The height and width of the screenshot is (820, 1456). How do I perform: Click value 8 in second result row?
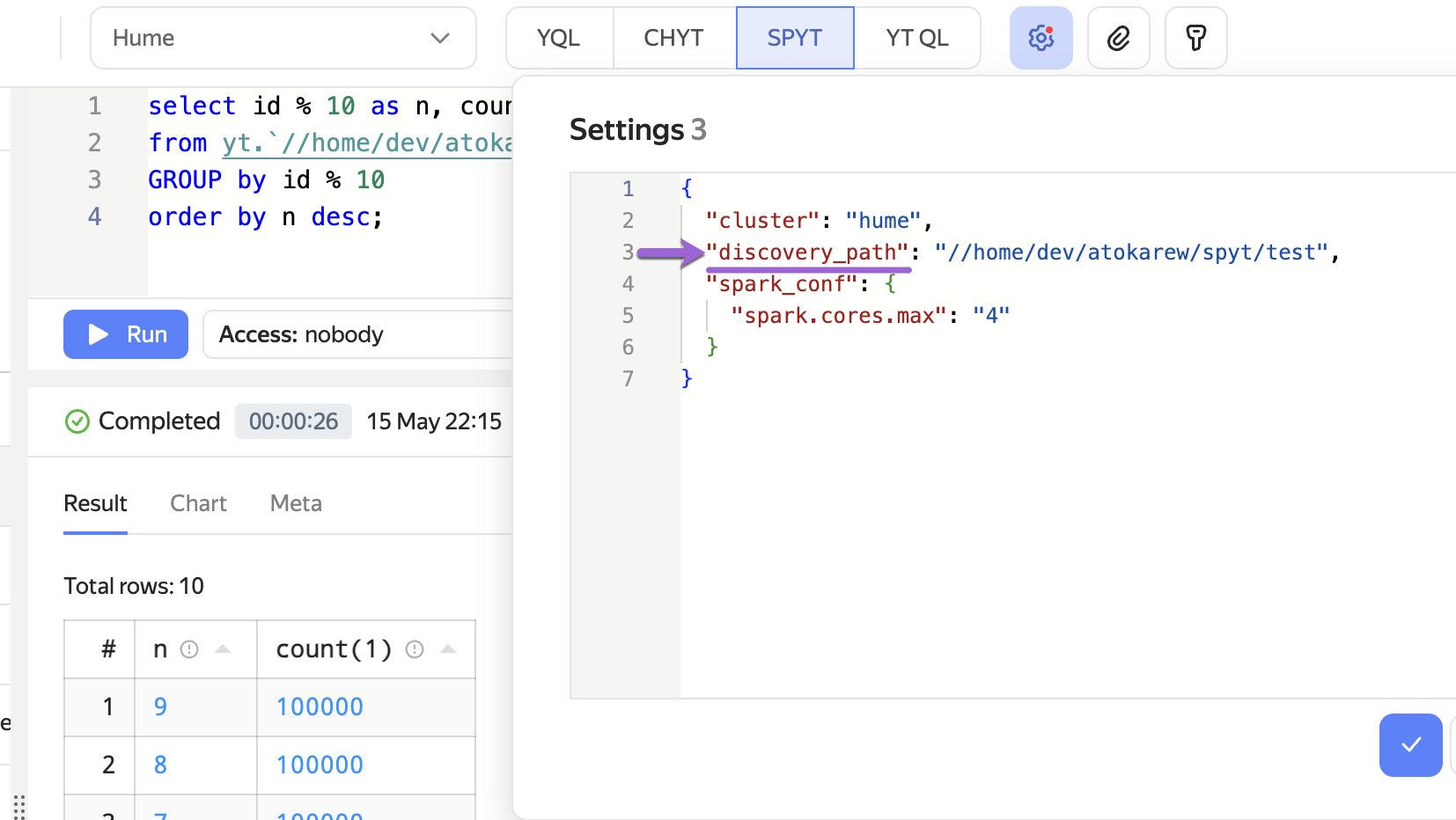click(x=160, y=765)
